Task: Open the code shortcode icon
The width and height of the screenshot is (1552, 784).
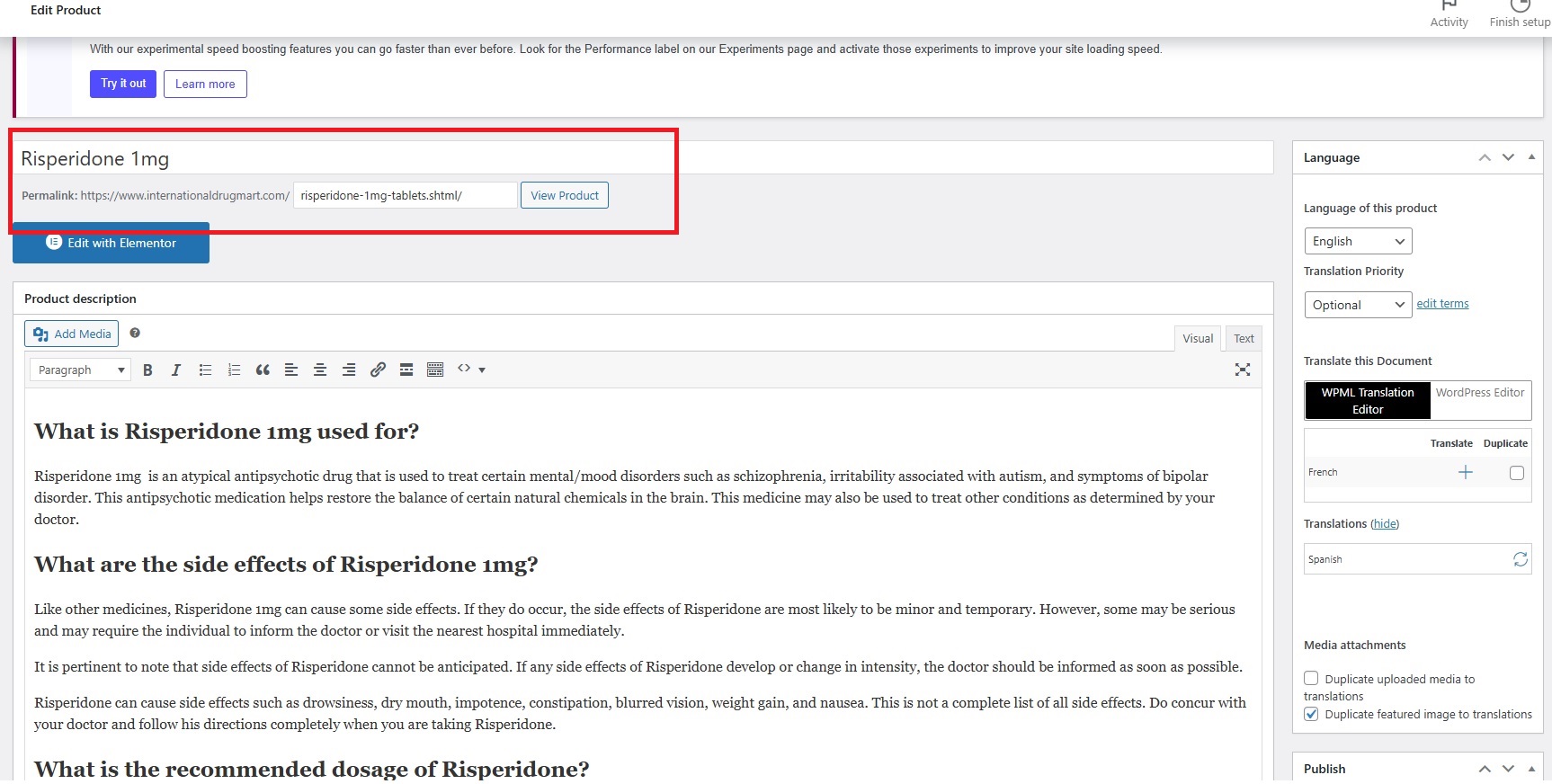Action: (464, 369)
